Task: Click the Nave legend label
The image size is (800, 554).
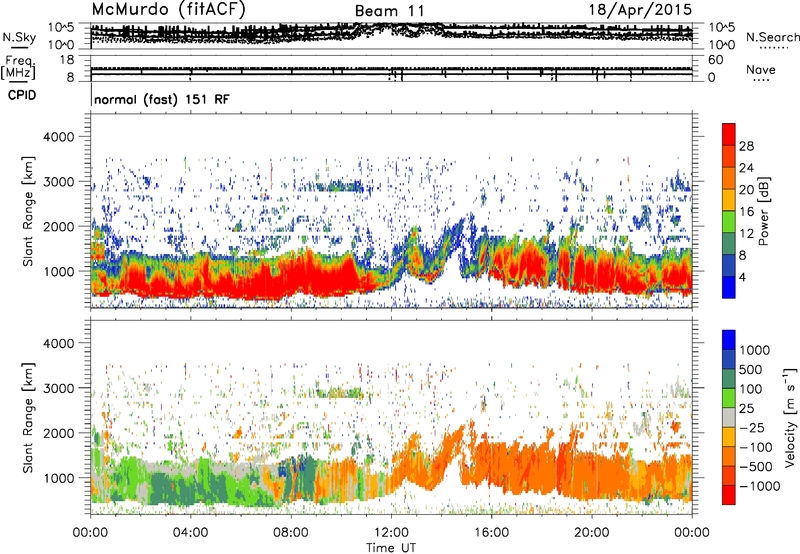Action: click(761, 70)
